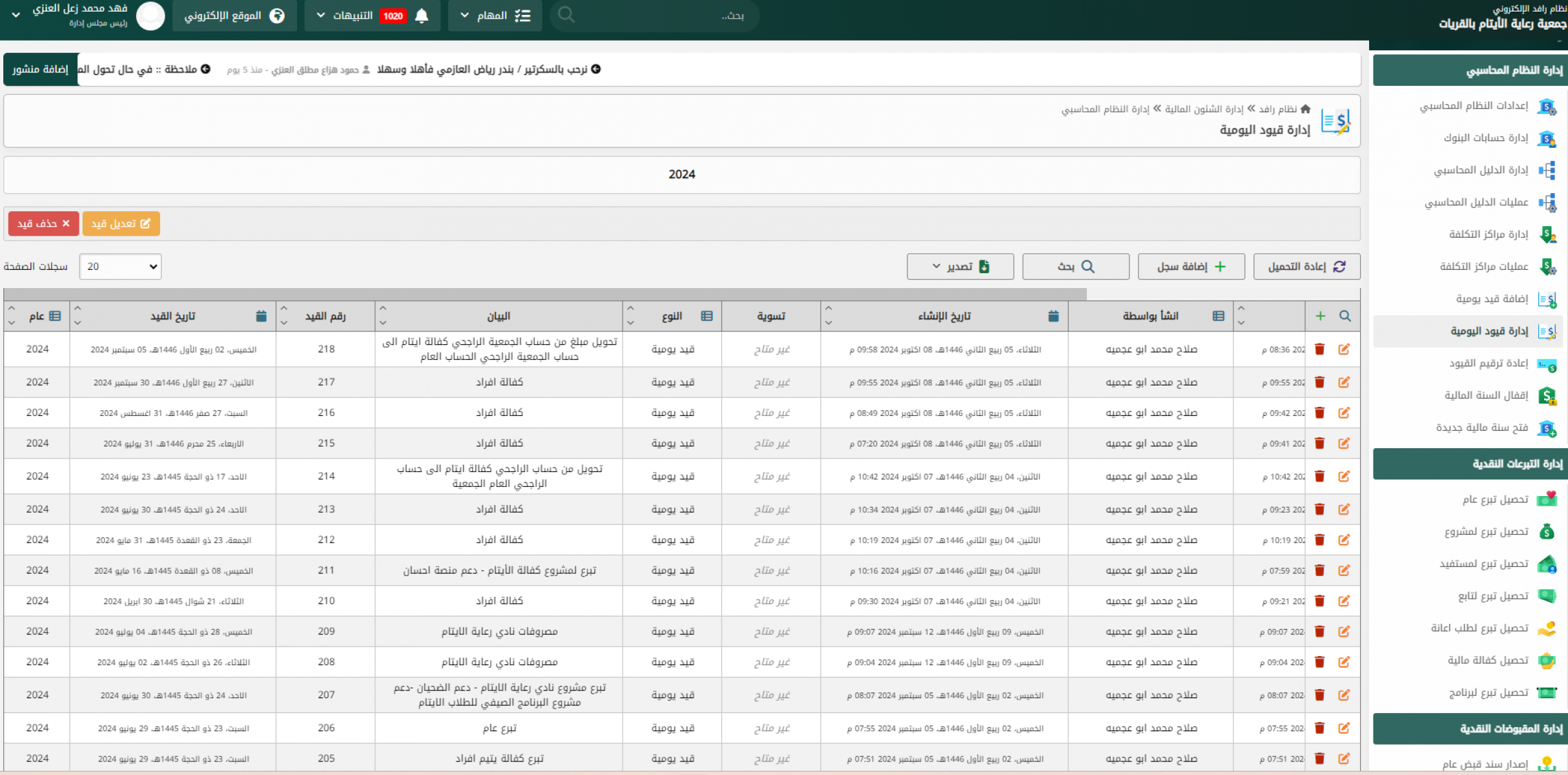Open the page records count dropdown
This screenshot has height=775, width=1568.
[x=120, y=267]
